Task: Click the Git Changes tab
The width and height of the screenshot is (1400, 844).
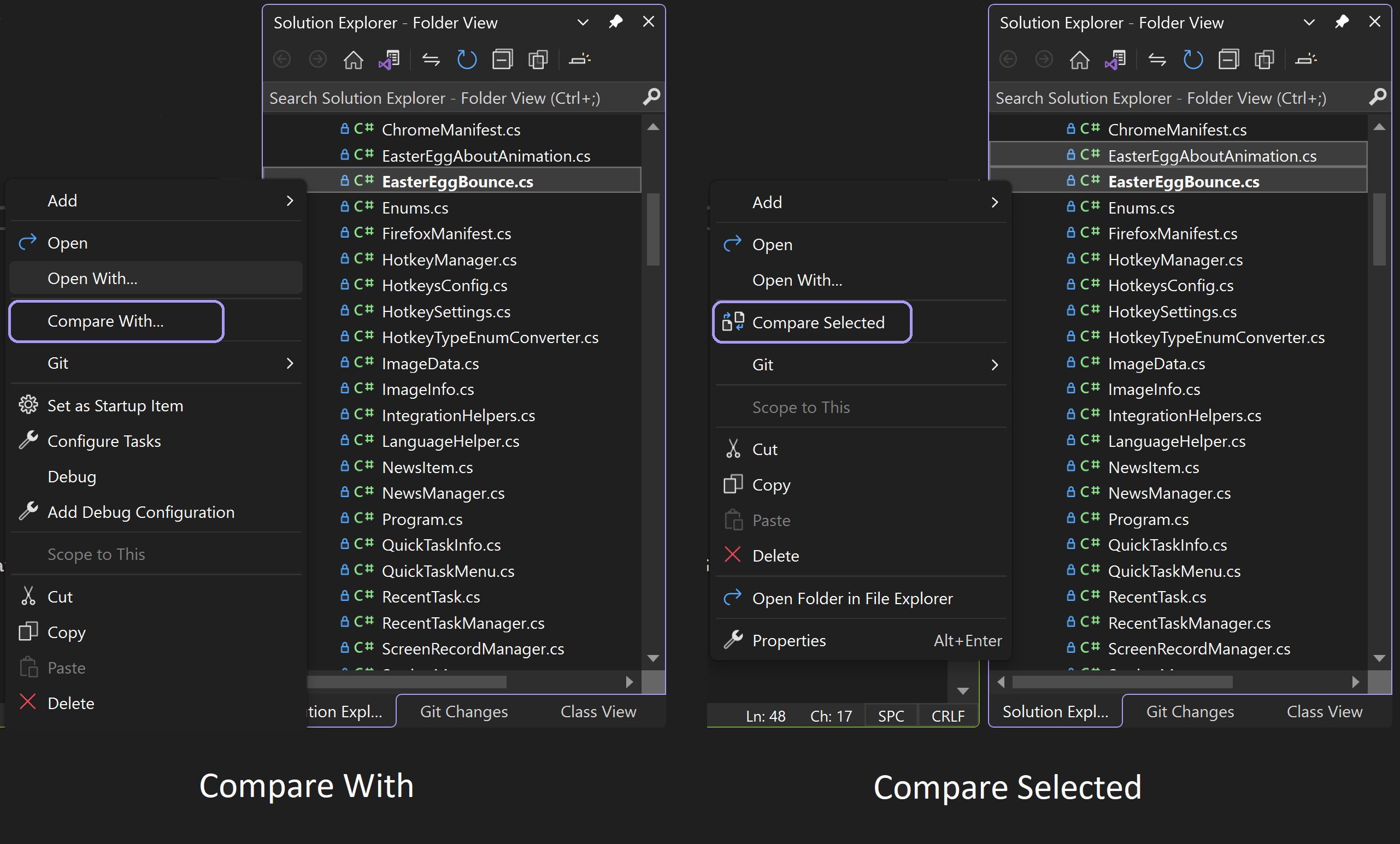Action: click(462, 711)
